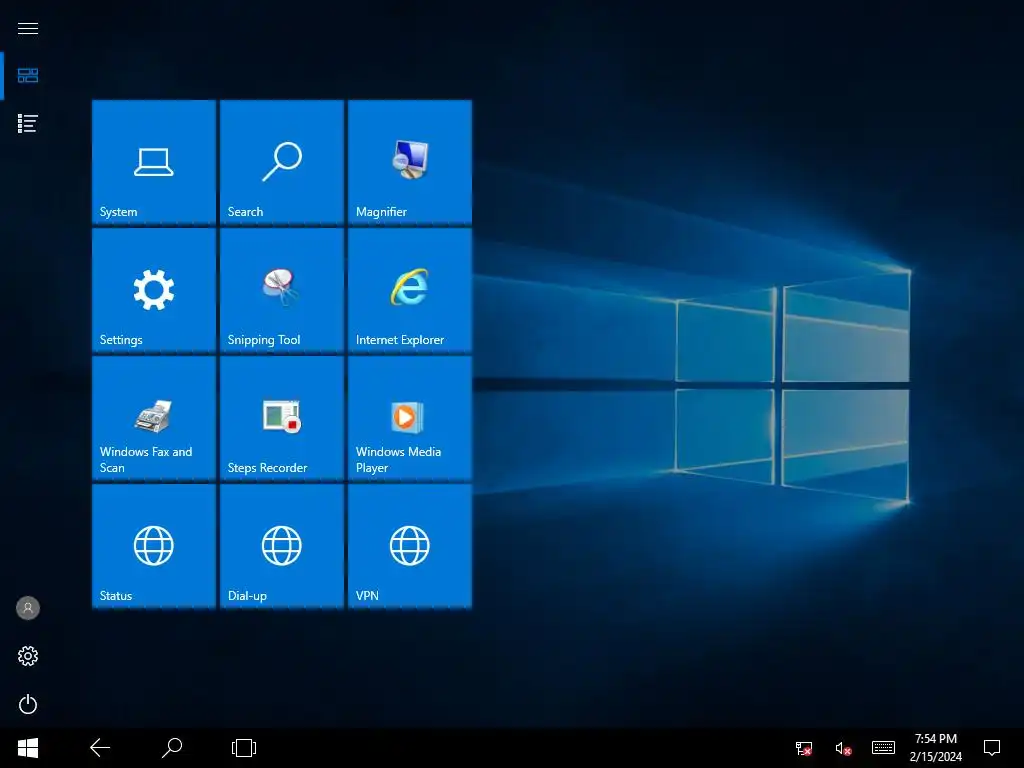Open the Power options button
1024x768 pixels.
(27, 704)
